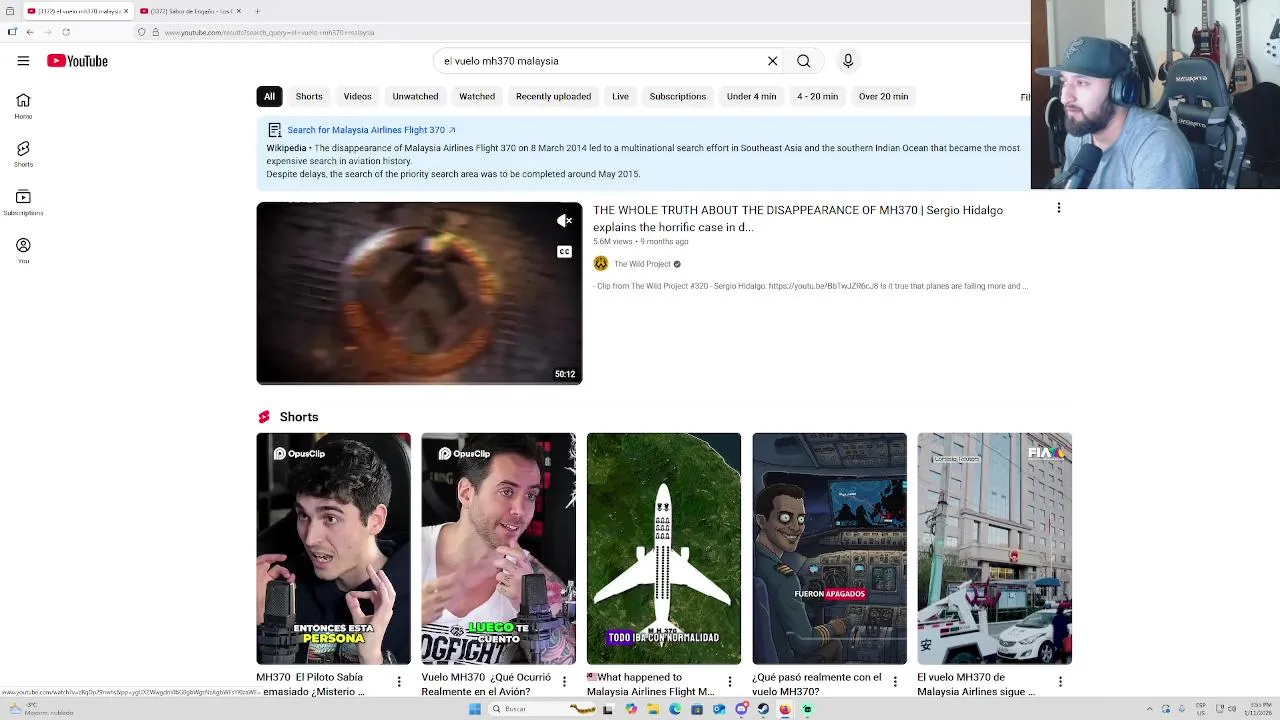Open Subscriptions in the left sidebar
The width and height of the screenshot is (1280, 720).
(x=23, y=203)
